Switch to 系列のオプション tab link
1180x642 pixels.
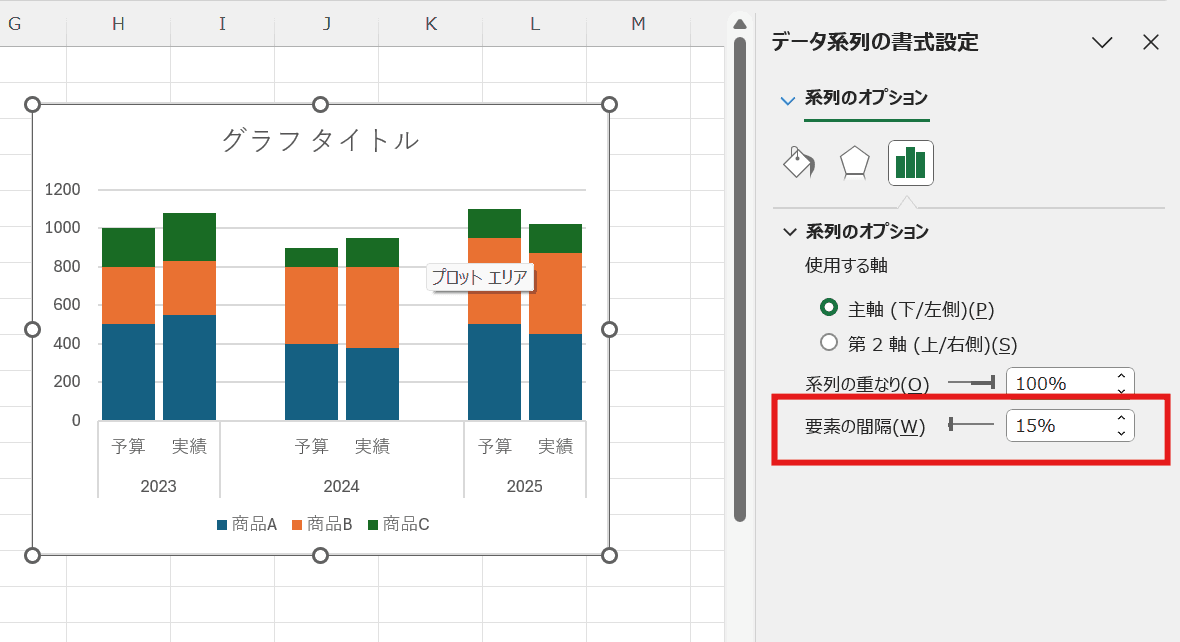pyautogui.click(x=866, y=99)
